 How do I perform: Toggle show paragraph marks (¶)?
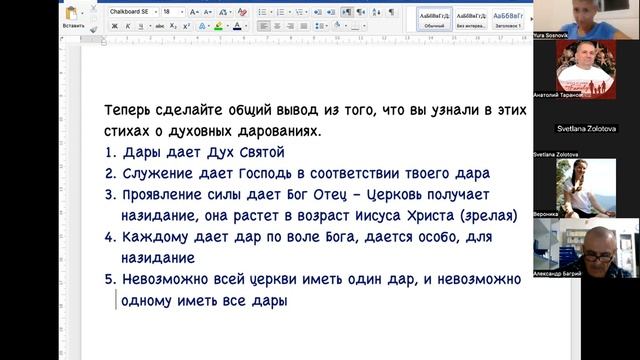pos(391,12)
